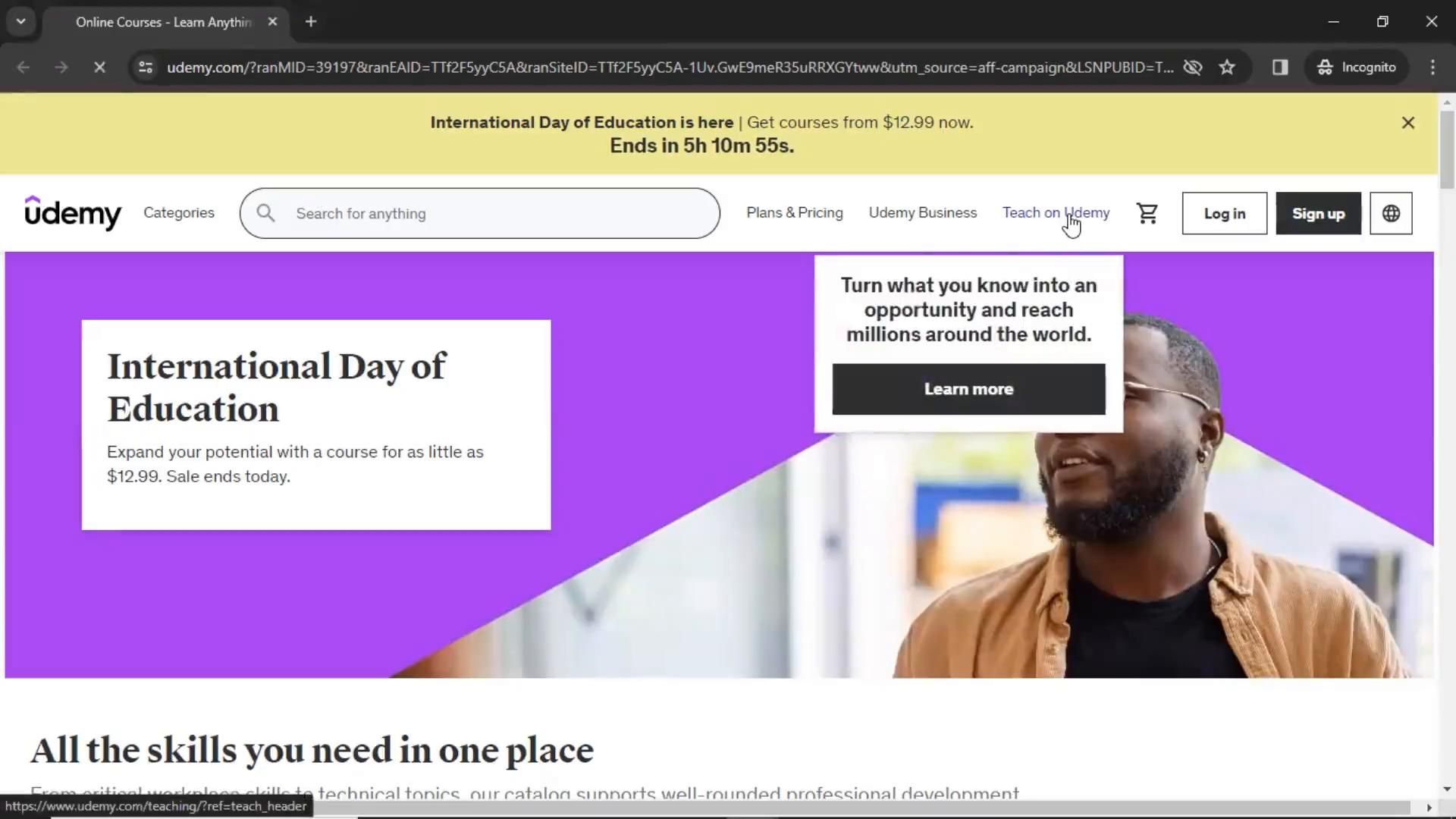Click the Search for anything input field
The height and width of the screenshot is (819, 1456).
(479, 213)
